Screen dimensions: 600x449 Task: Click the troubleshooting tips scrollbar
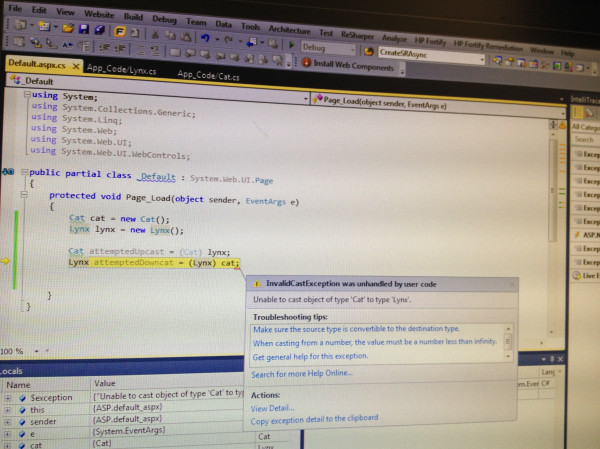tap(508, 342)
